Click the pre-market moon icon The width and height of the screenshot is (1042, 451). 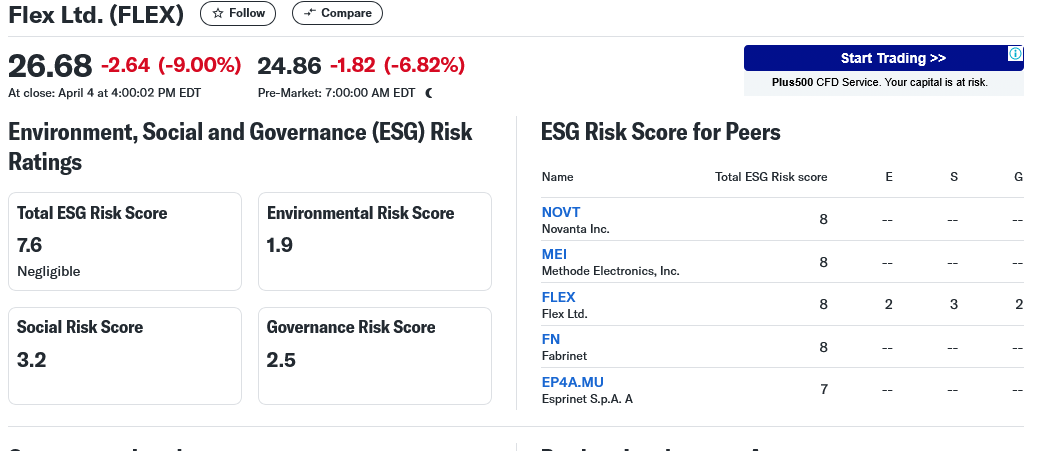(x=429, y=93)
